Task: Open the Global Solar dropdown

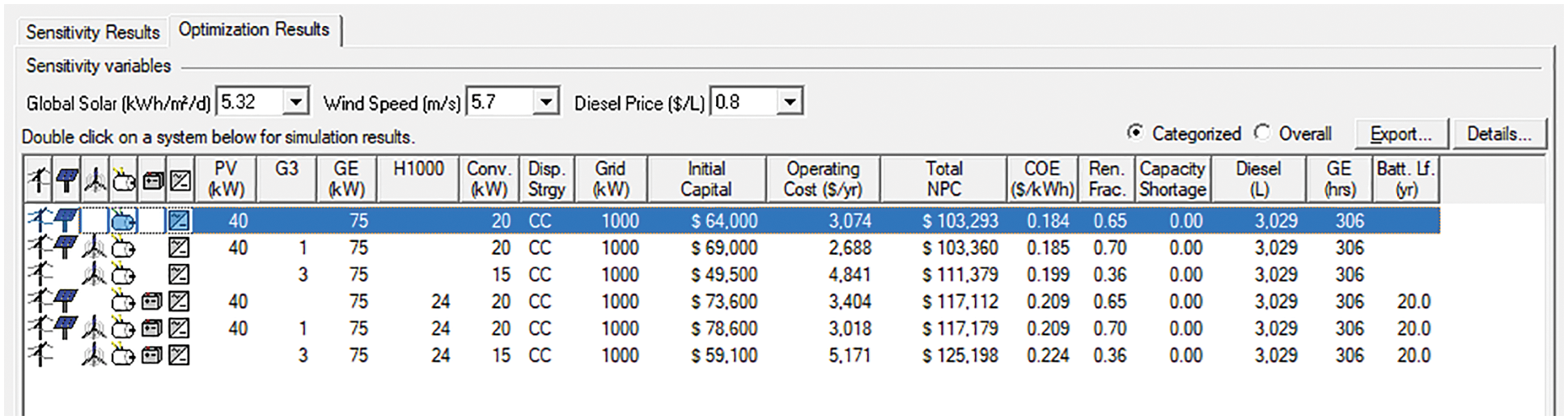Action: click(296, 102)
